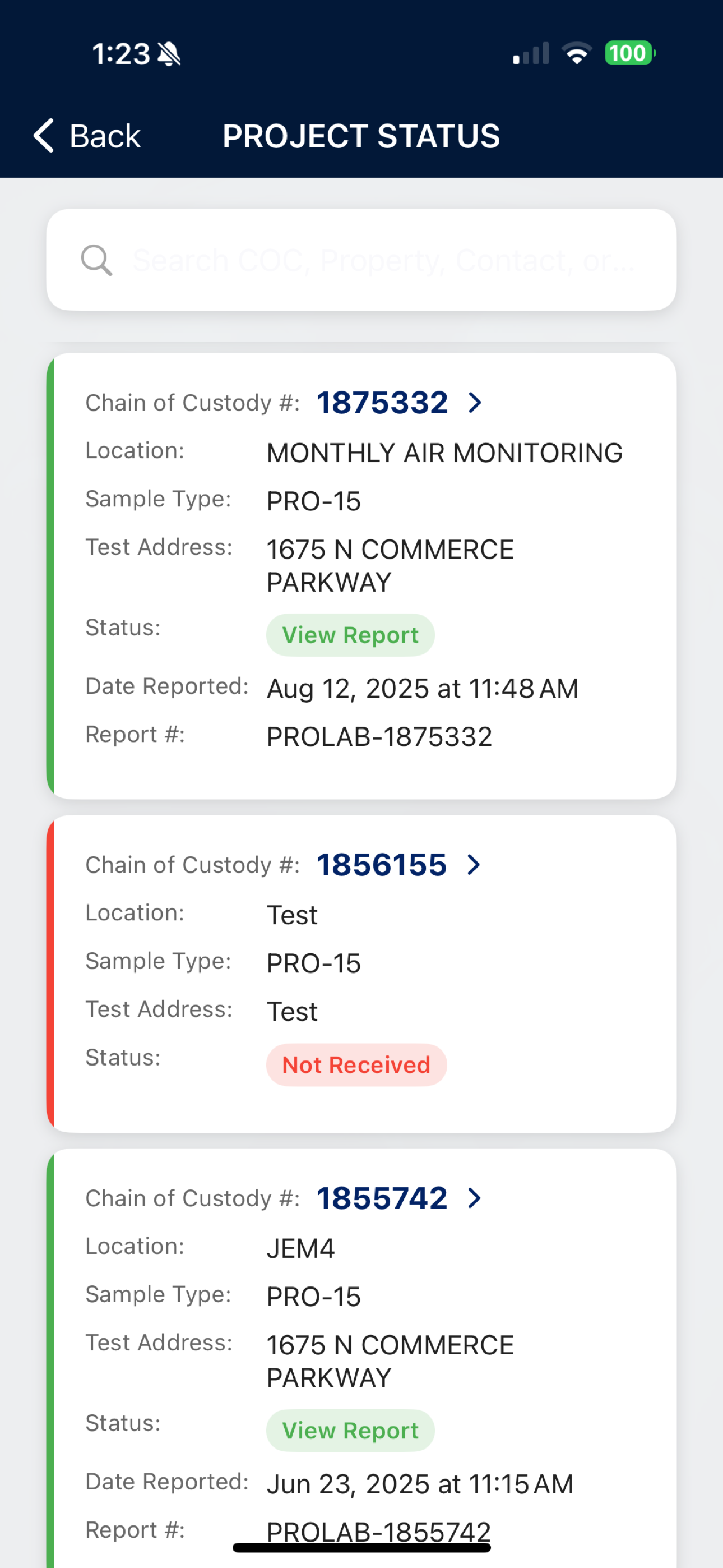Tap the muted bell icon in status bar
This screenshot has width=723, height=1568.
pyautogui.click(x=169, y=54)
